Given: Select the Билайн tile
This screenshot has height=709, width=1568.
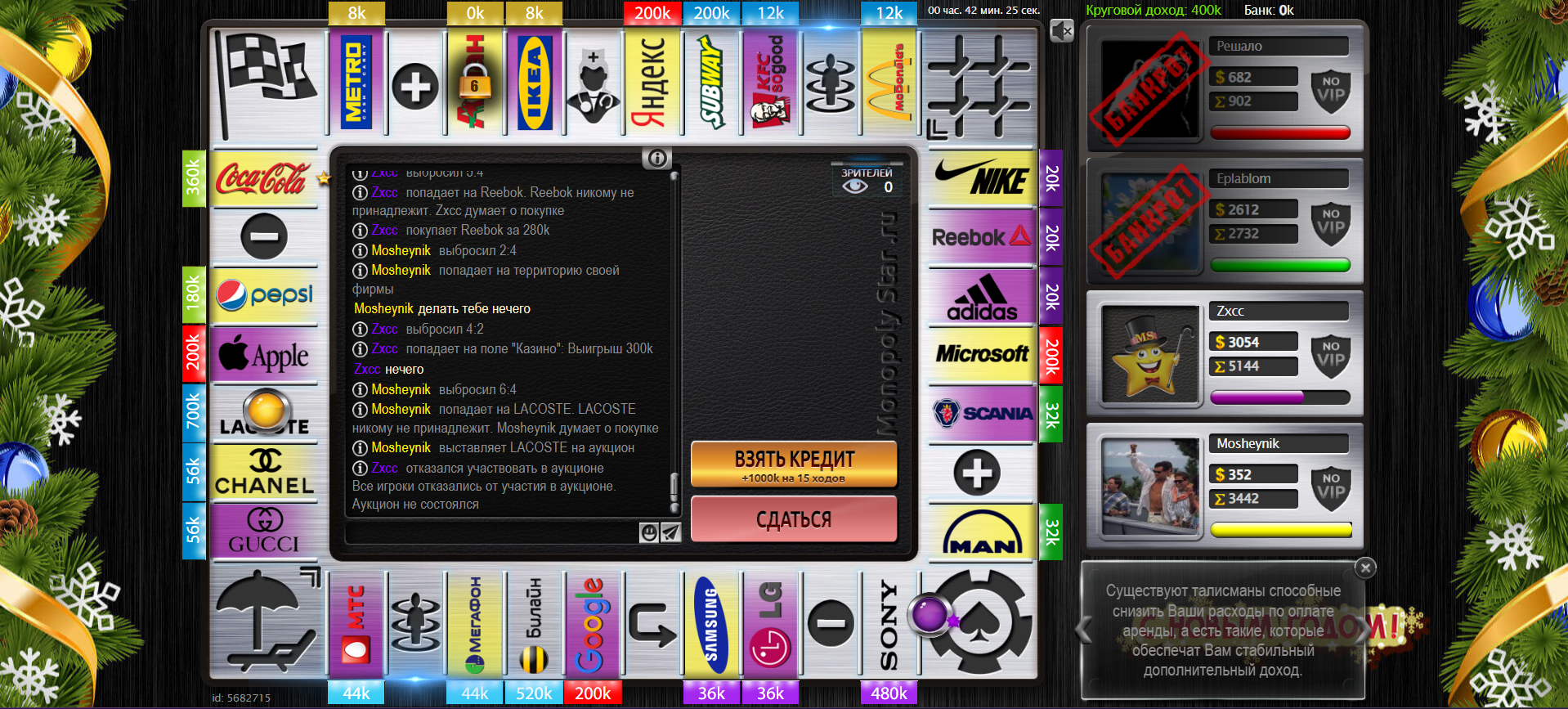Looking at the screenshot, I should click(x=534, y=625).
